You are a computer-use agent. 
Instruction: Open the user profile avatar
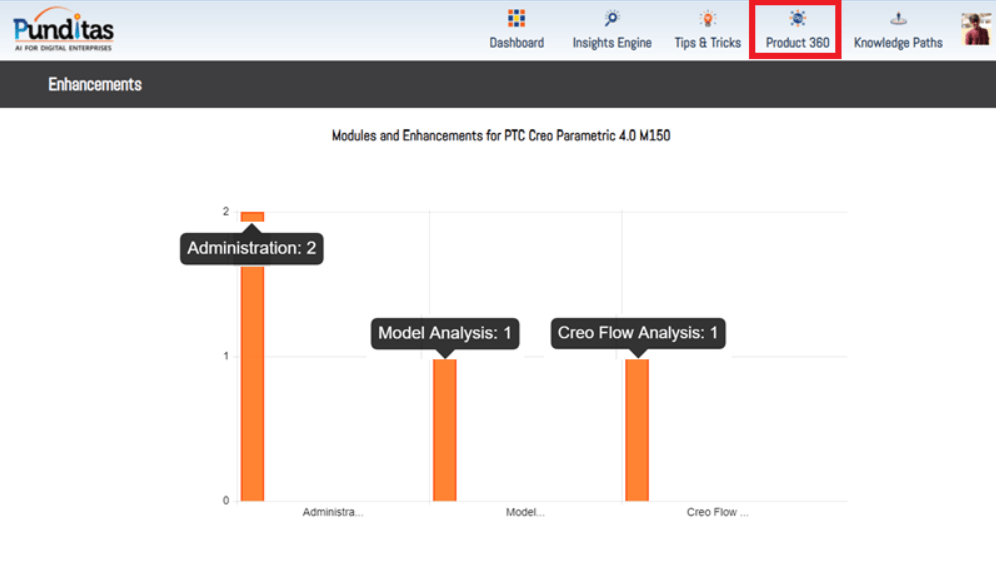pyautogui.click(x=976, y=29)
